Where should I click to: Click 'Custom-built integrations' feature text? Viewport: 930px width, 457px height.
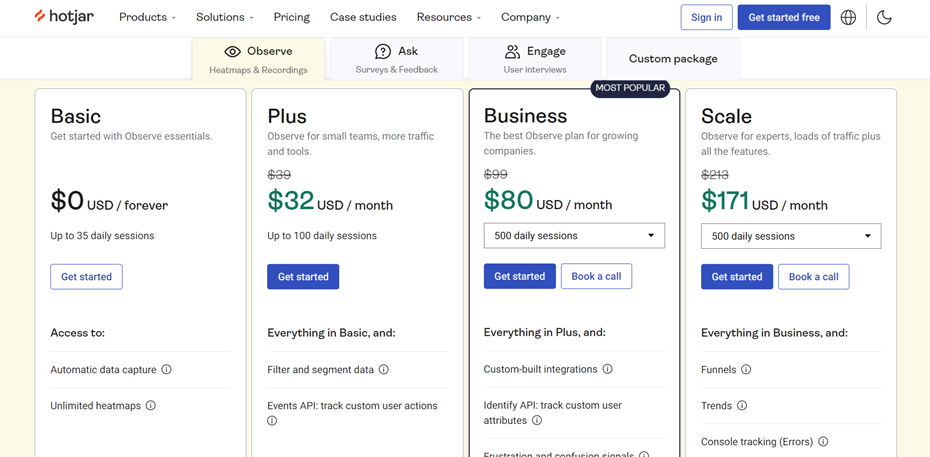click(x=540, y=369)
